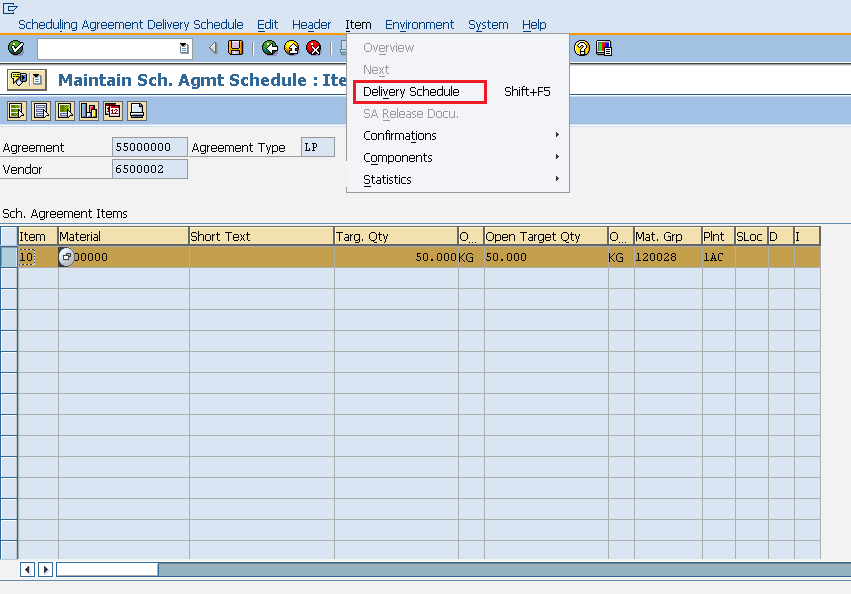Open the Item menu

(358, 24)
